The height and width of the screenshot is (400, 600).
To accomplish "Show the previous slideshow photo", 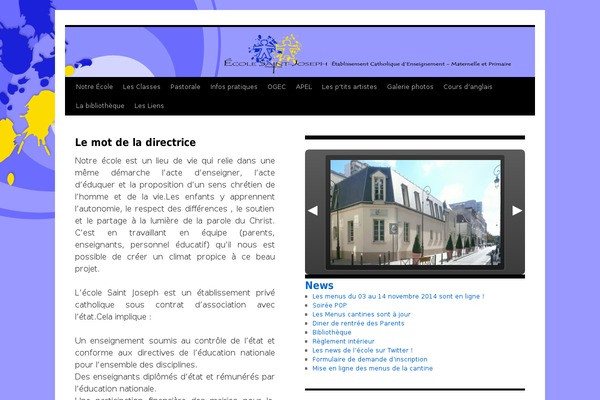I will [313, 211].
